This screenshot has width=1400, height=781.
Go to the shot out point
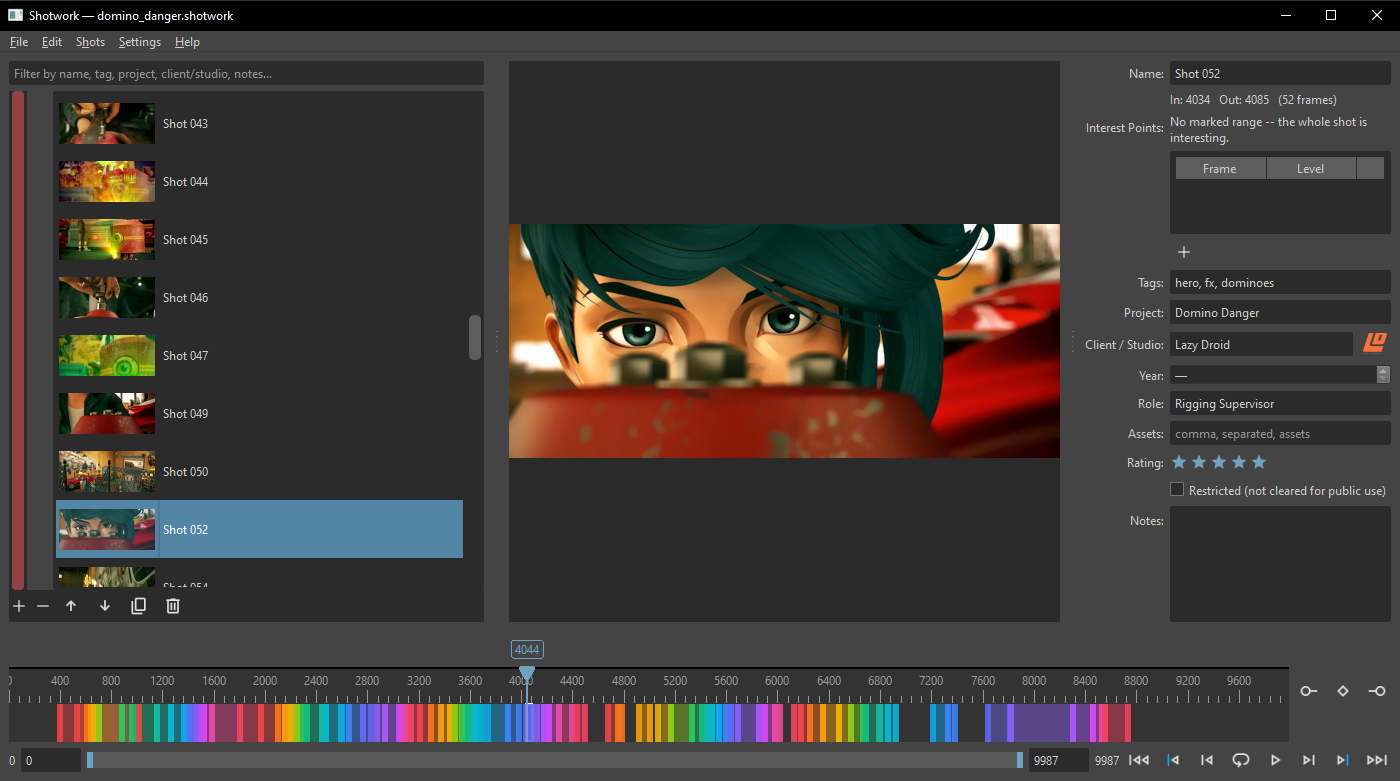(1343, 760)
